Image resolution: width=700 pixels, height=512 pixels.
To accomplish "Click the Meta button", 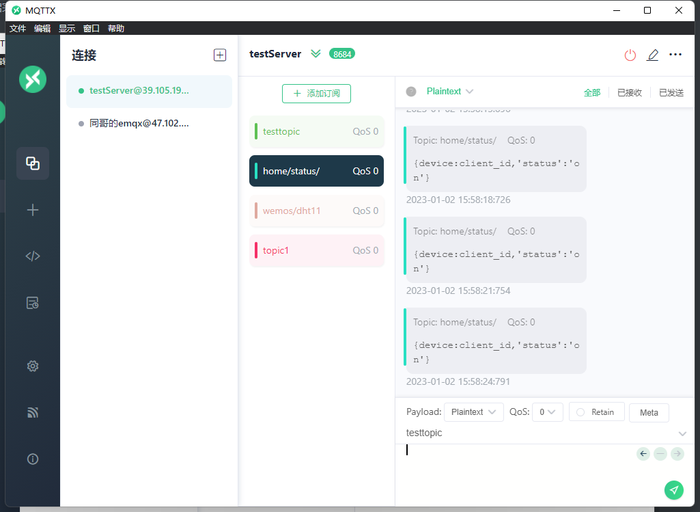I will pos(649,412).
